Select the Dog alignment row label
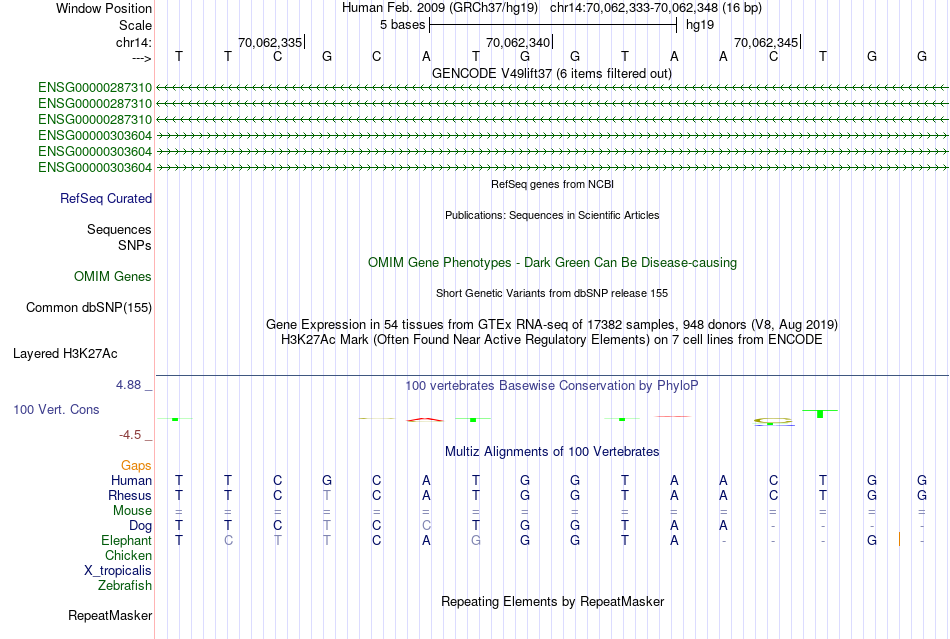Viewport: 950px width, 639px height. (140, 526)
